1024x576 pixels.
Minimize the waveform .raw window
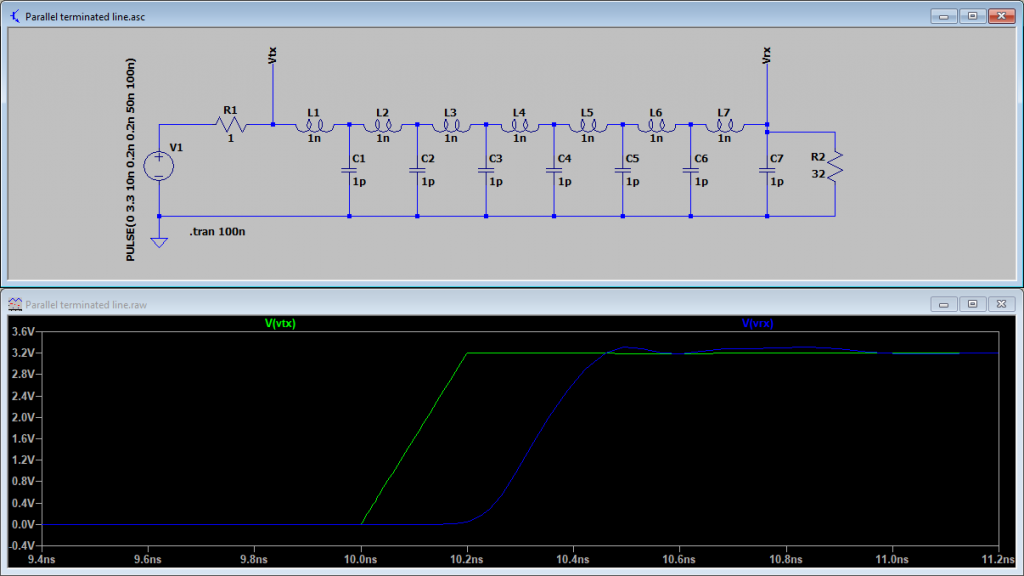coord(944,303)
